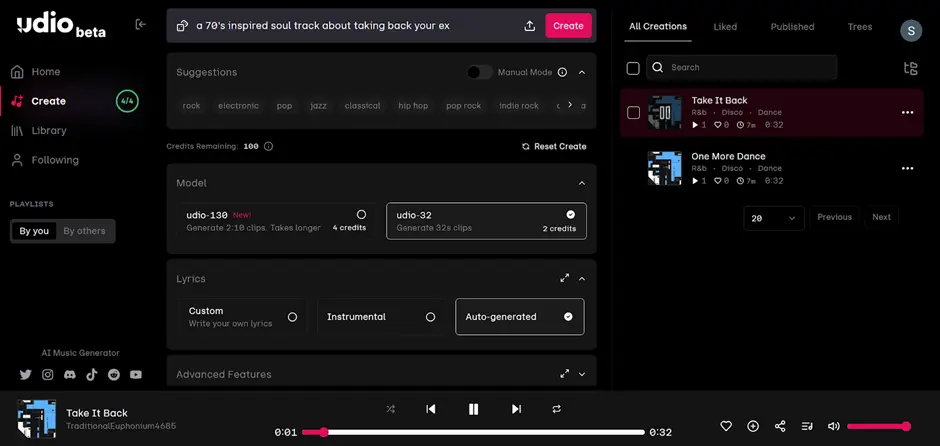
Task: Open the page size dropdown showing 20
Action: pos(773,218)
